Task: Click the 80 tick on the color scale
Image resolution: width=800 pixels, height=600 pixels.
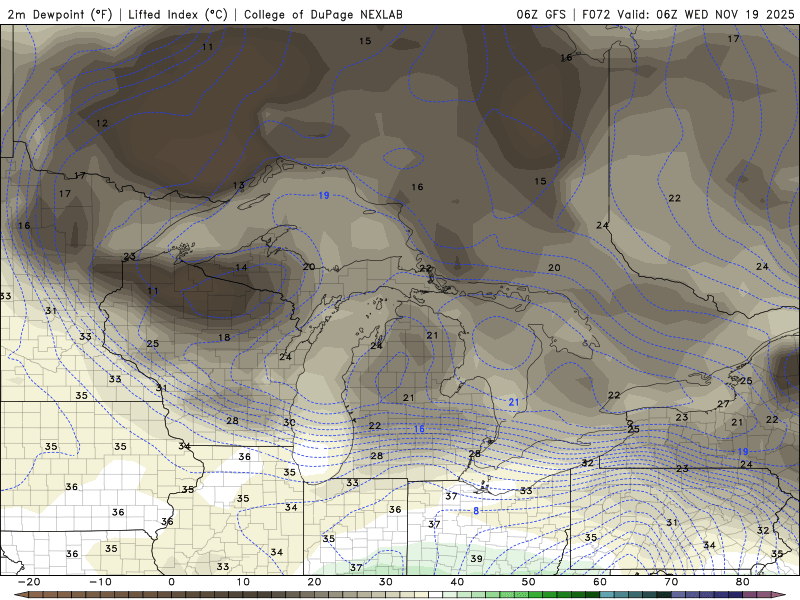Action: click(743, 582)
